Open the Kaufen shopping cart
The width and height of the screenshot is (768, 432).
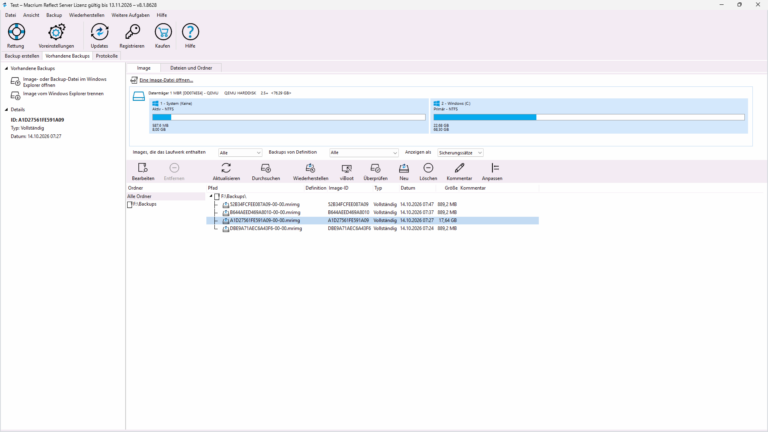pos(163,32)
